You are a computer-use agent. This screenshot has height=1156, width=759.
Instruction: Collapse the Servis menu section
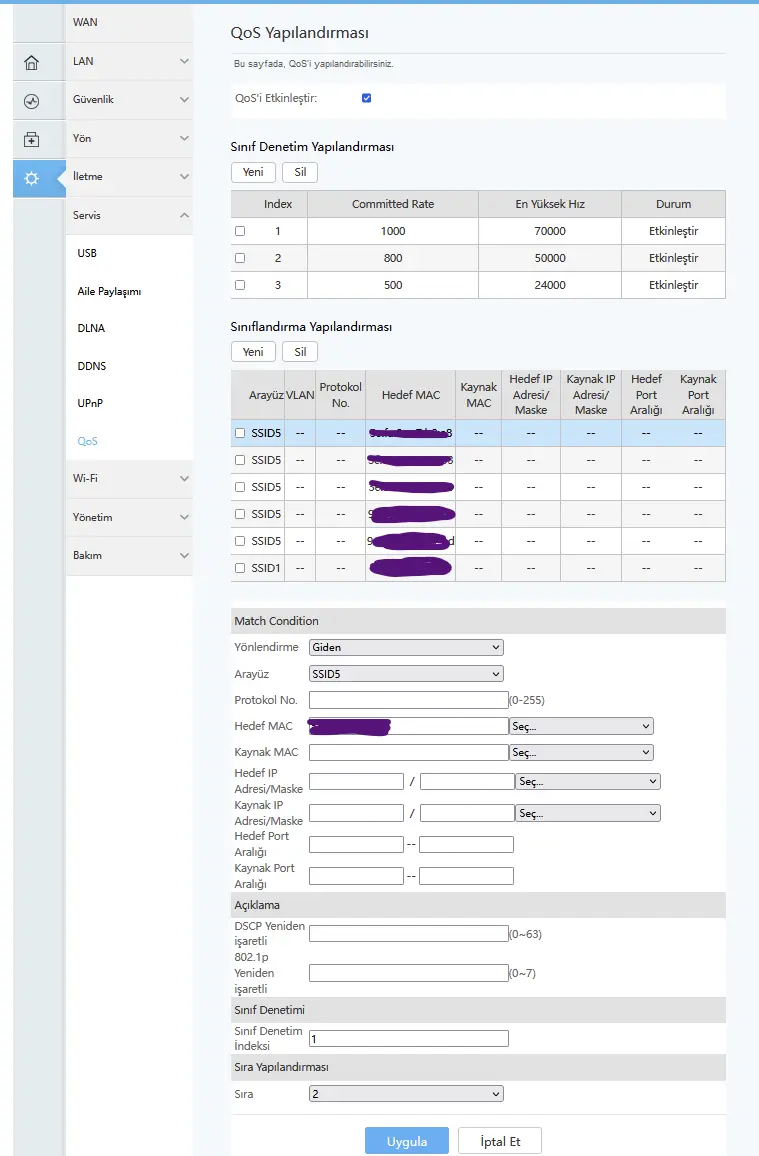(129, 215)
